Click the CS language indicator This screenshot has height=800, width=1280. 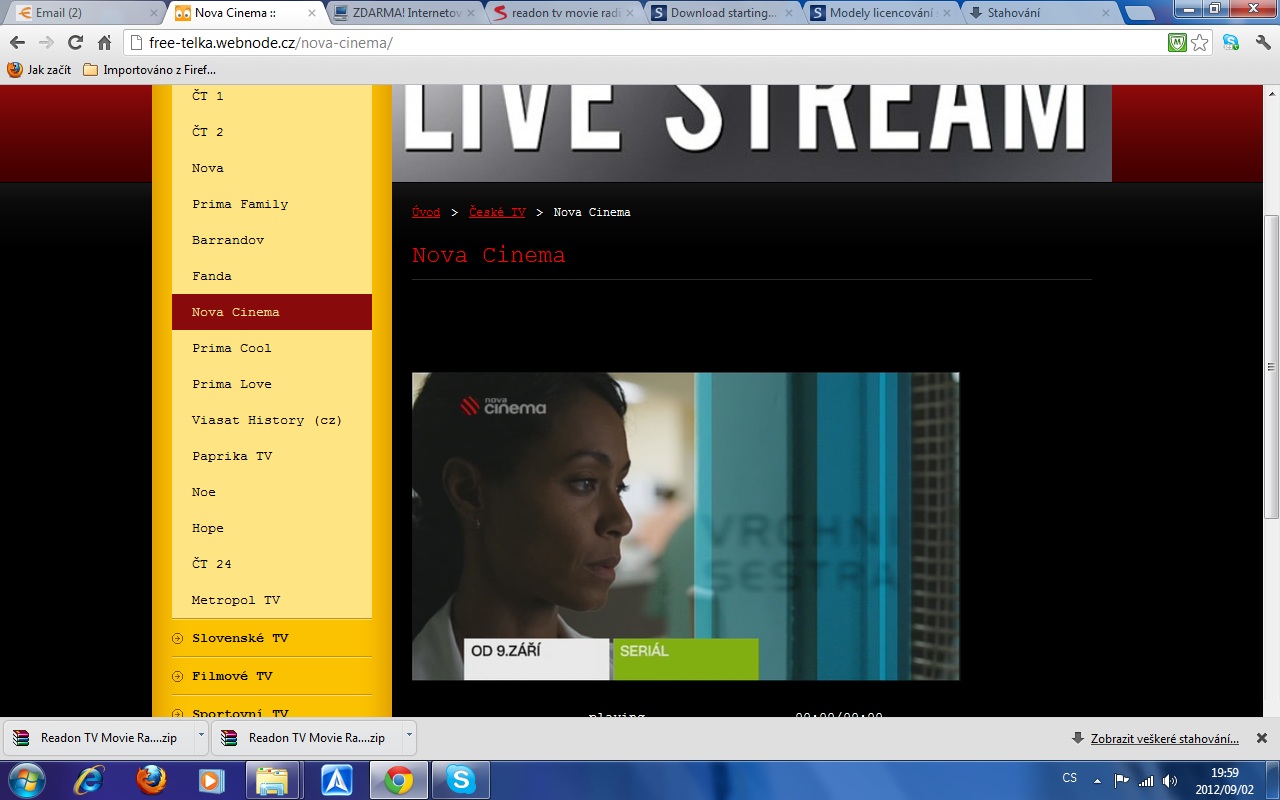click(1070, 778)
